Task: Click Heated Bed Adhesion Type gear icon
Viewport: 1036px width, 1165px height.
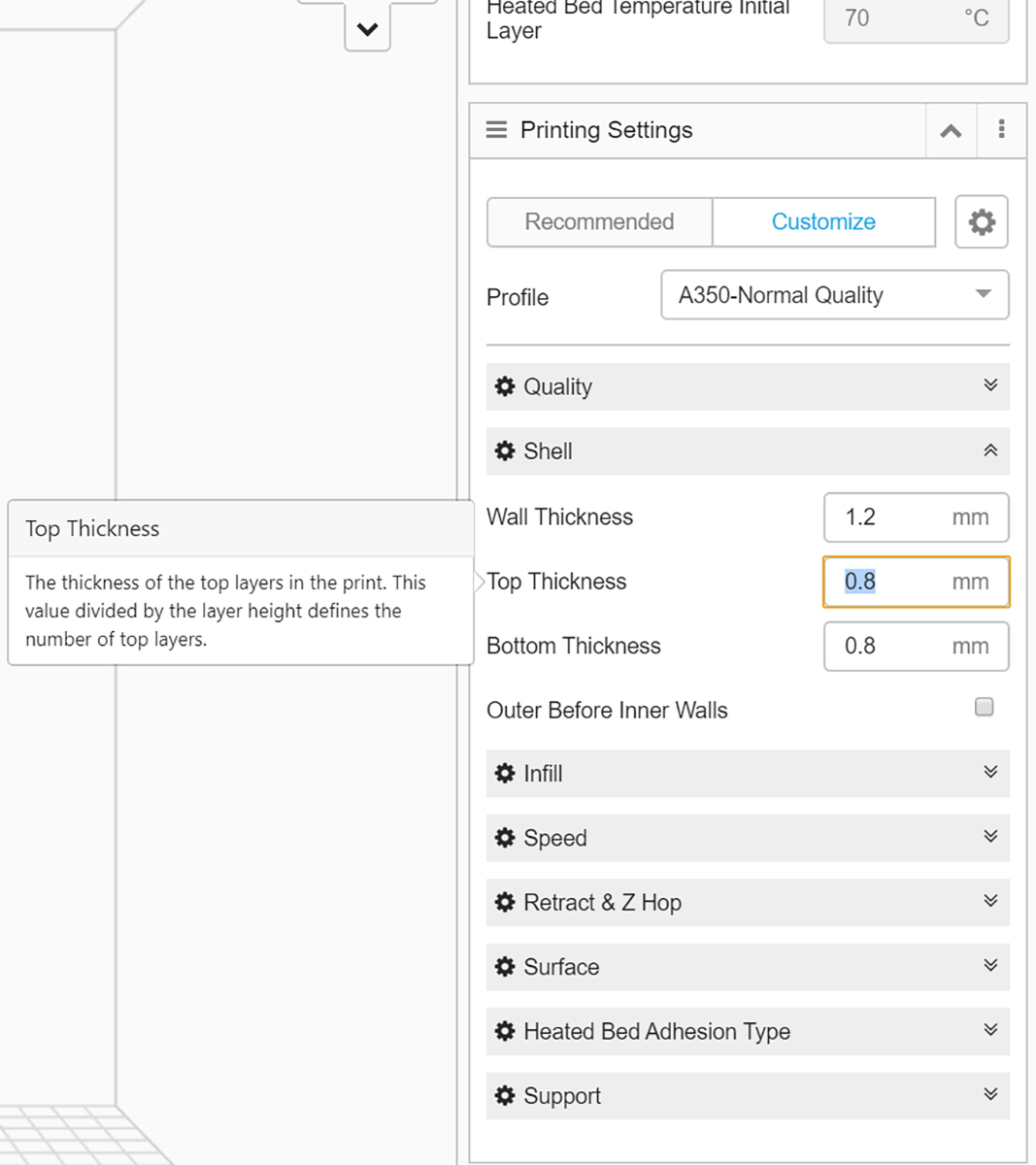Action: (x=505, y=1031)
